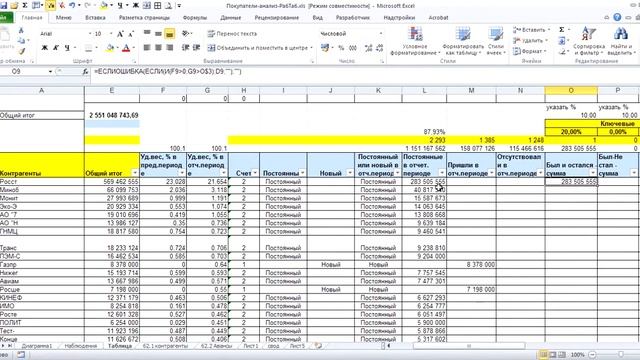The height and width of the screenshot is (360, 640).
Task: Decrease font size with the small A
Action: click(x=131, y=34)
